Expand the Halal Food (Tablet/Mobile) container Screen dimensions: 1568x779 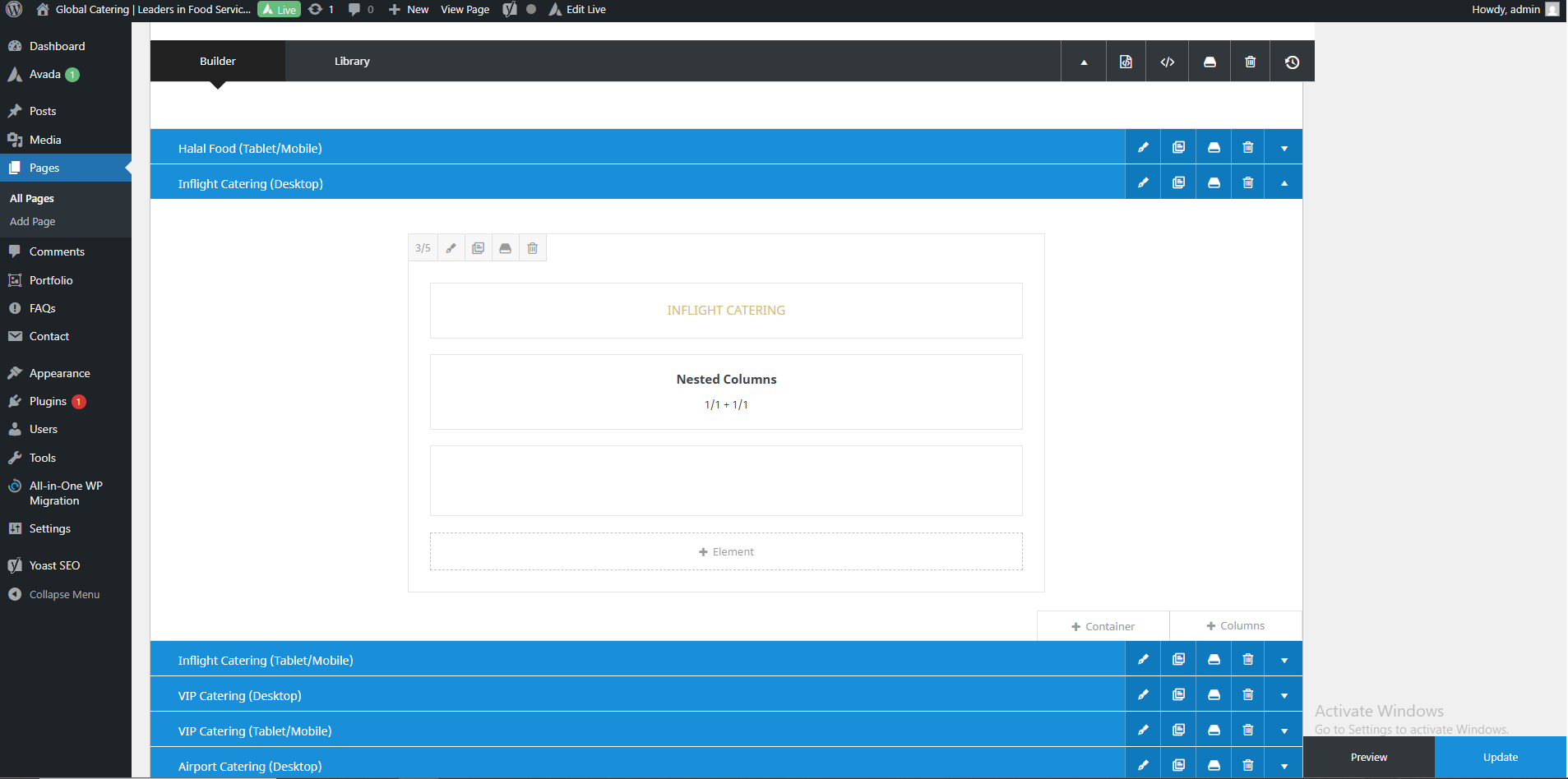(1284, 148)
